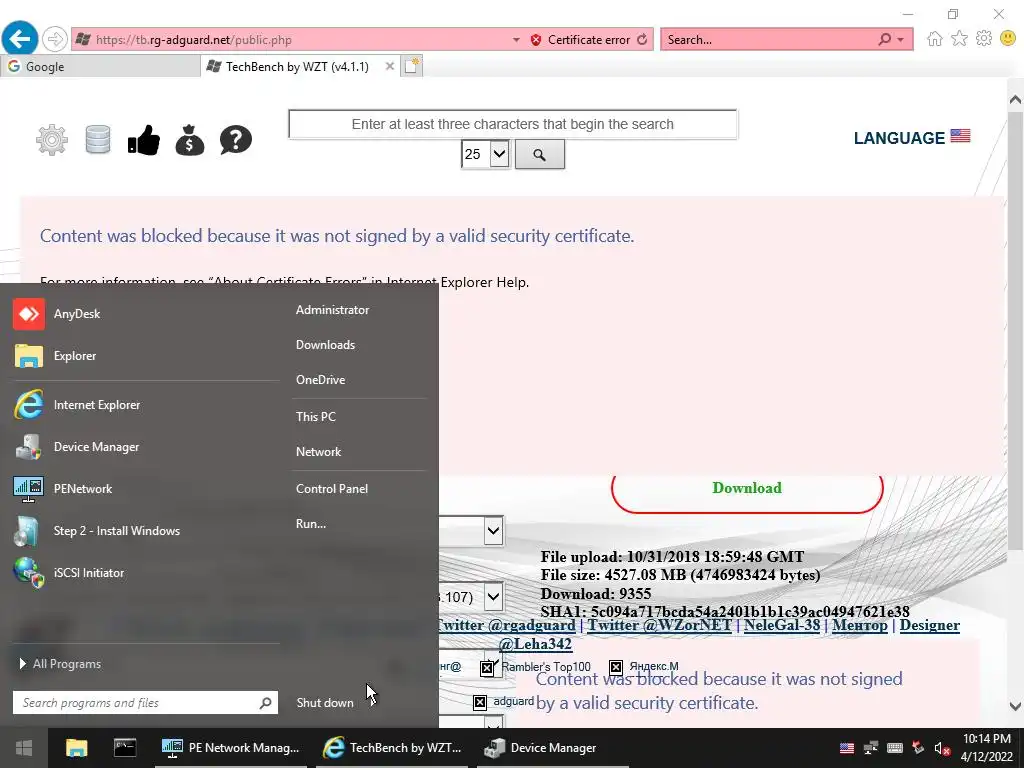Image resolution: width=1024 pixels, height=768 pixels.
Task: Open Administrator in Start menu
Action: point(332,310)
